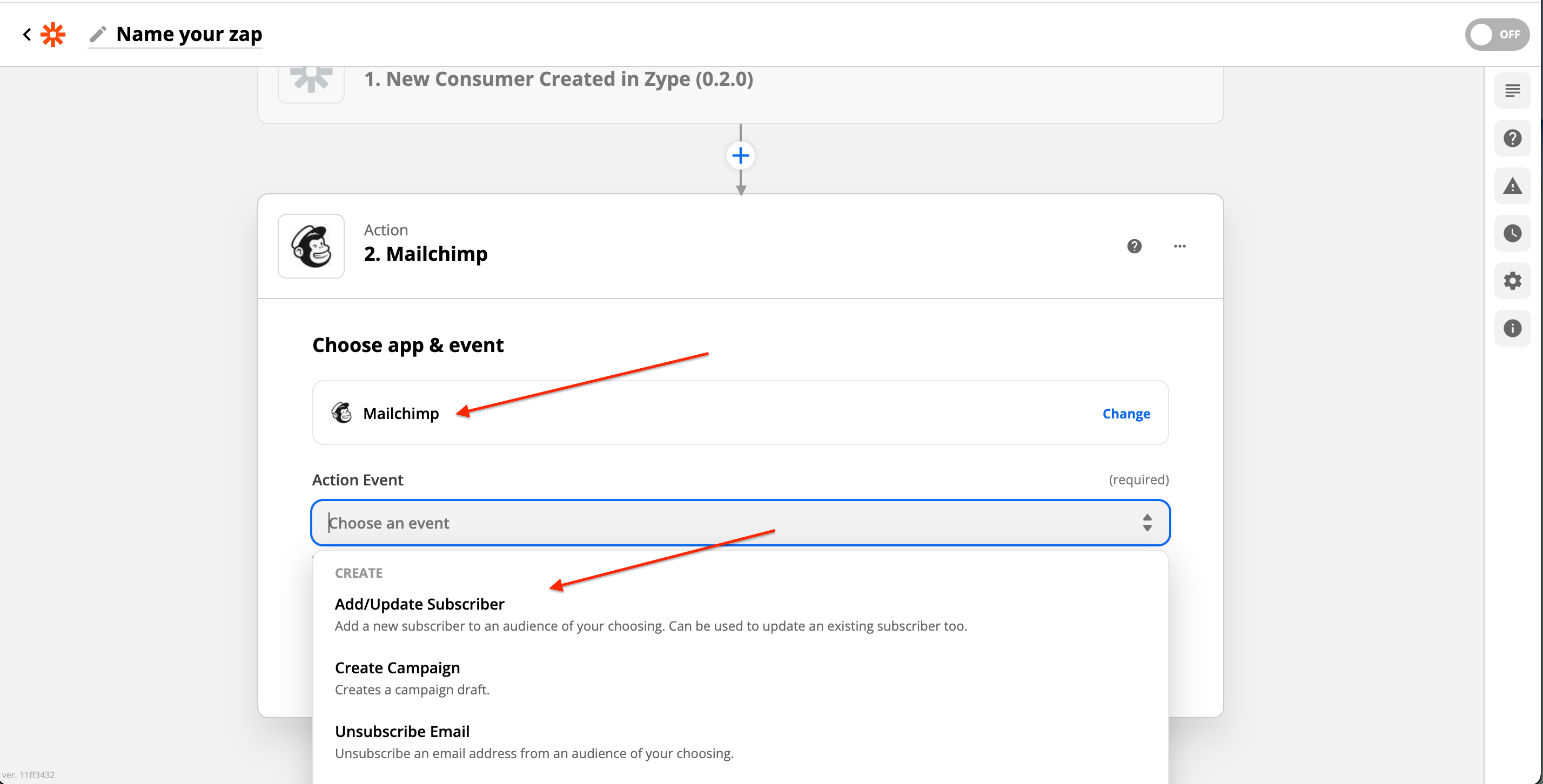Image resolution: width=1543 pixels, height=784 pixels.
Task: Open the sidebar help question icon
Action: tap(1512, 138)
